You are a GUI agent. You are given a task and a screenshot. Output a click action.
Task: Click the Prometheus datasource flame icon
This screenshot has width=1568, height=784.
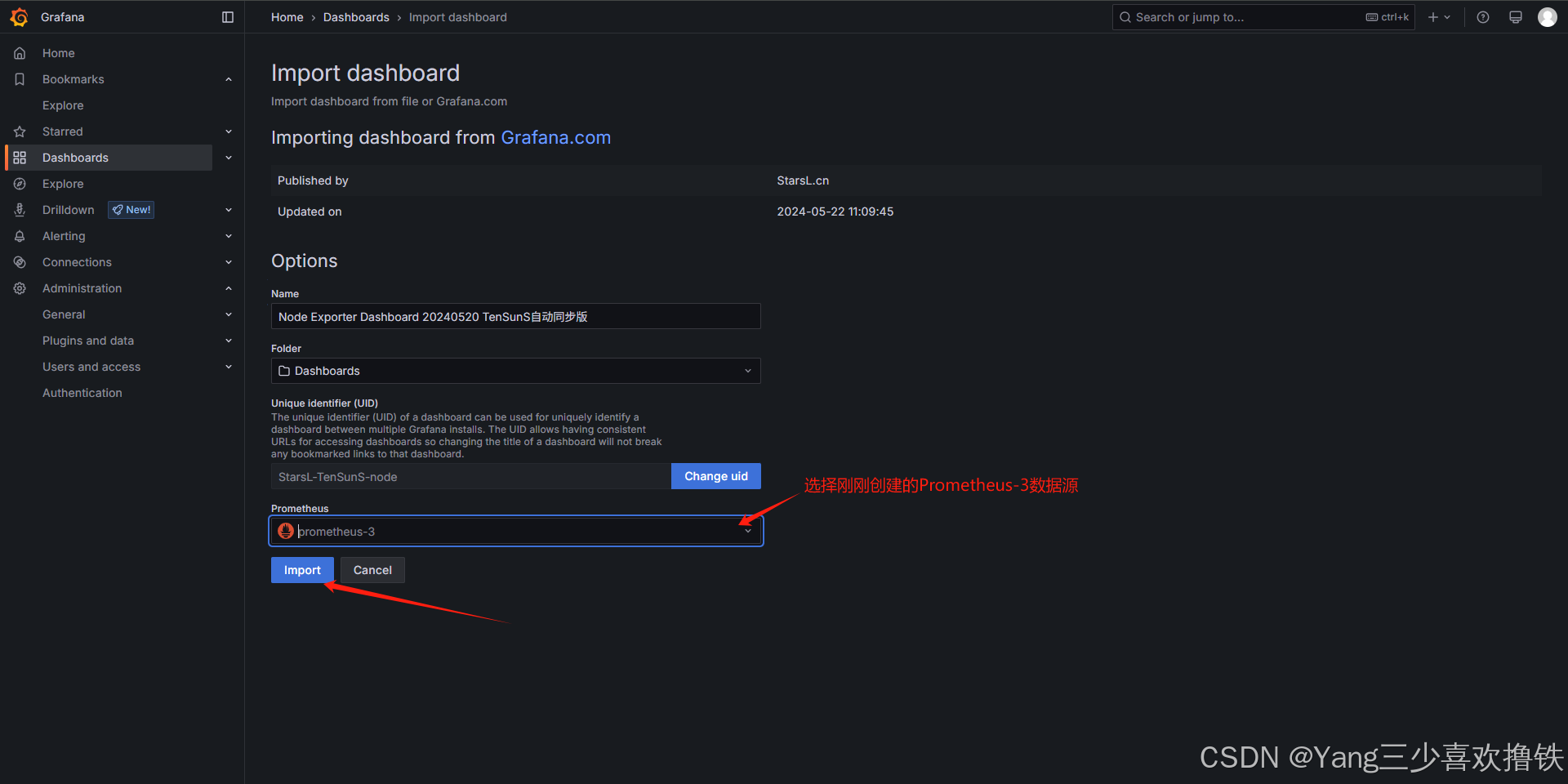click(x=286, y=531)
